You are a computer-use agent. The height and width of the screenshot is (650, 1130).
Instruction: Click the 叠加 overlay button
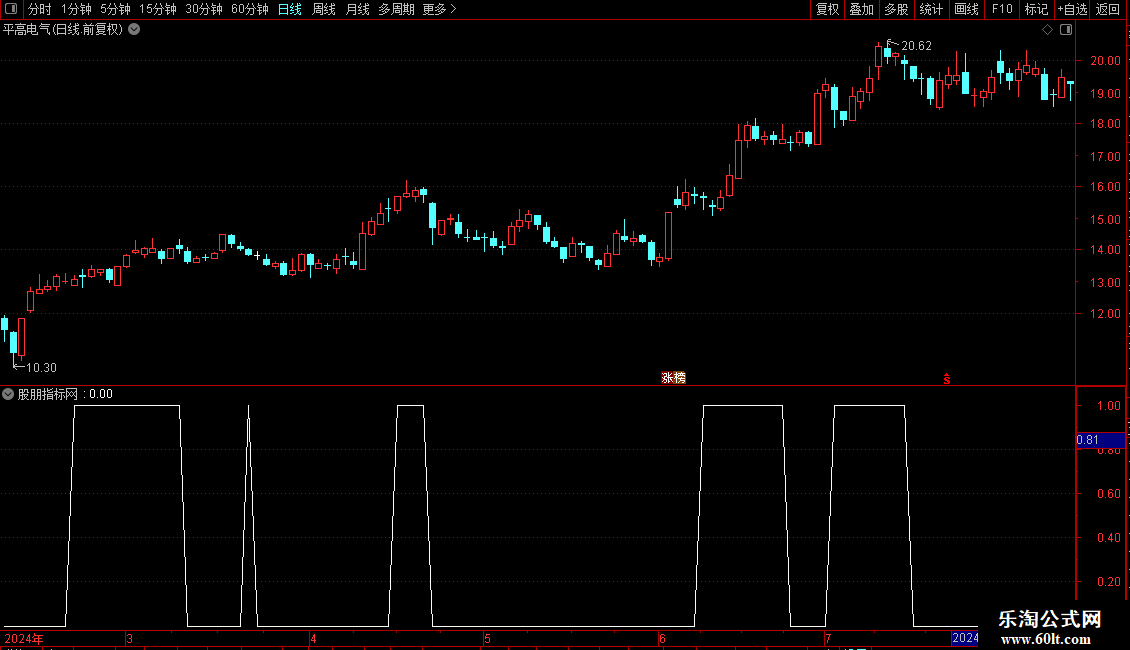[861, 9]
